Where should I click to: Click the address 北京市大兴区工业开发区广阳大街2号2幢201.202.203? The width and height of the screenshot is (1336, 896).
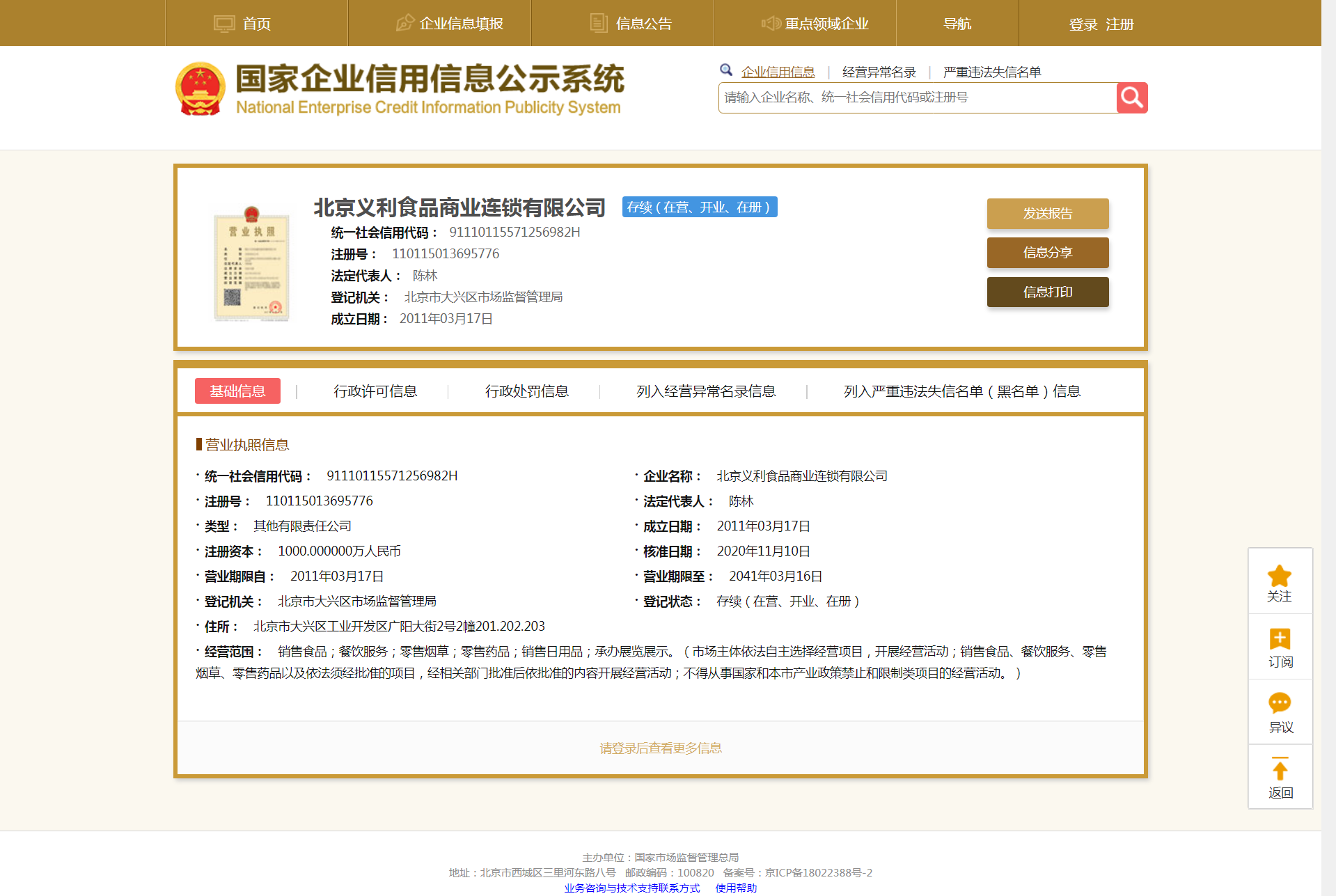pos(399,626)
